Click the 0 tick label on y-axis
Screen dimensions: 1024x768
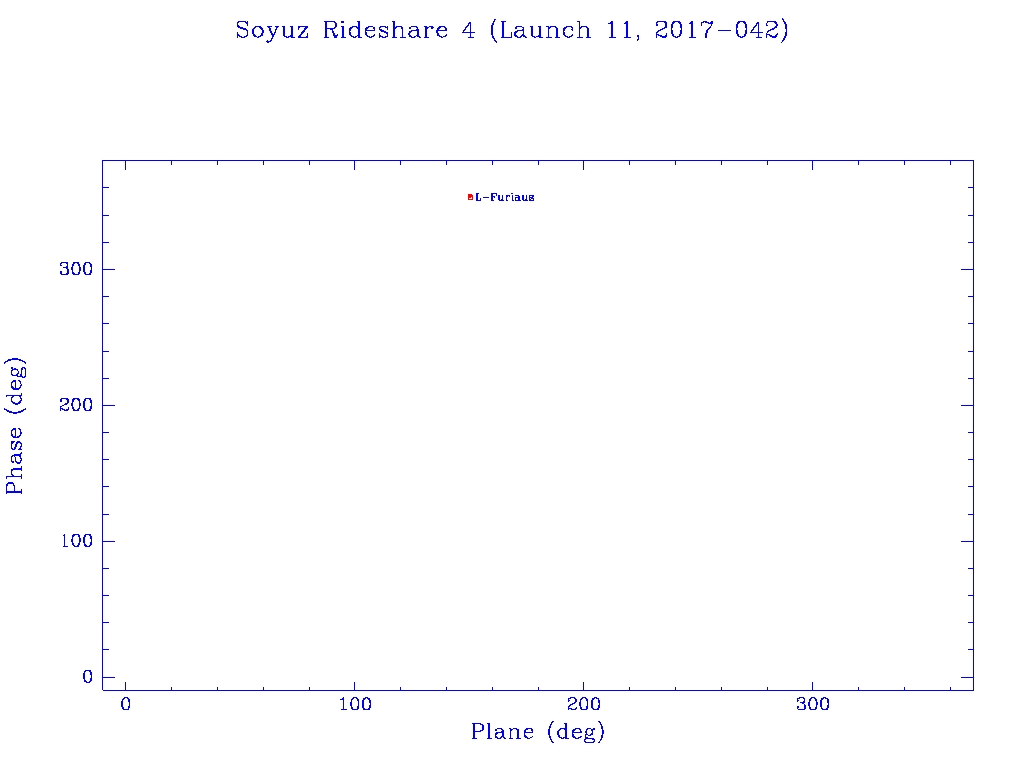click(x=87, y=677)
